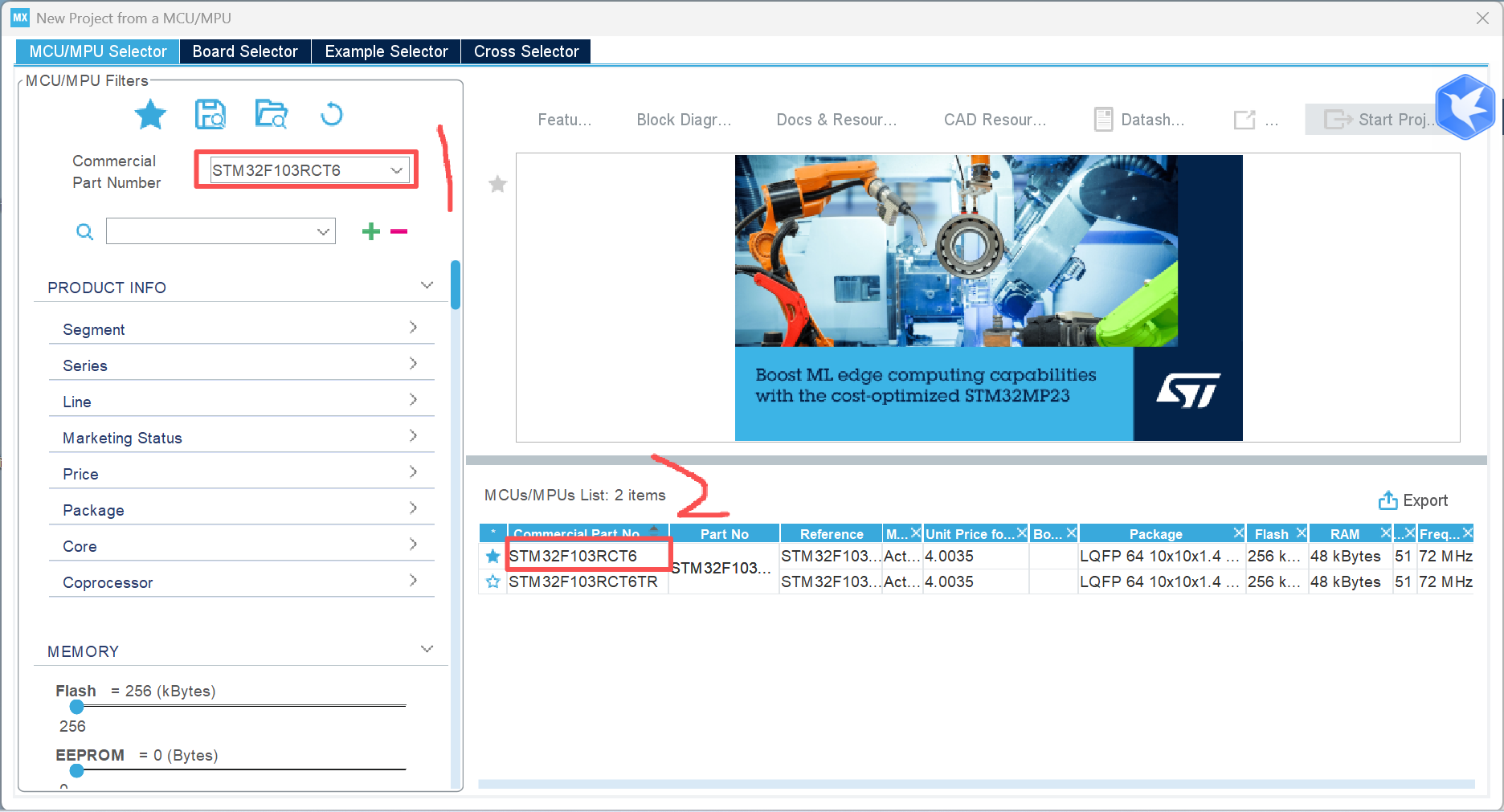This screenshot has height=812, width=1504.
Task: Adjust the Flash memory slider handle
Action: pos(77,707)
